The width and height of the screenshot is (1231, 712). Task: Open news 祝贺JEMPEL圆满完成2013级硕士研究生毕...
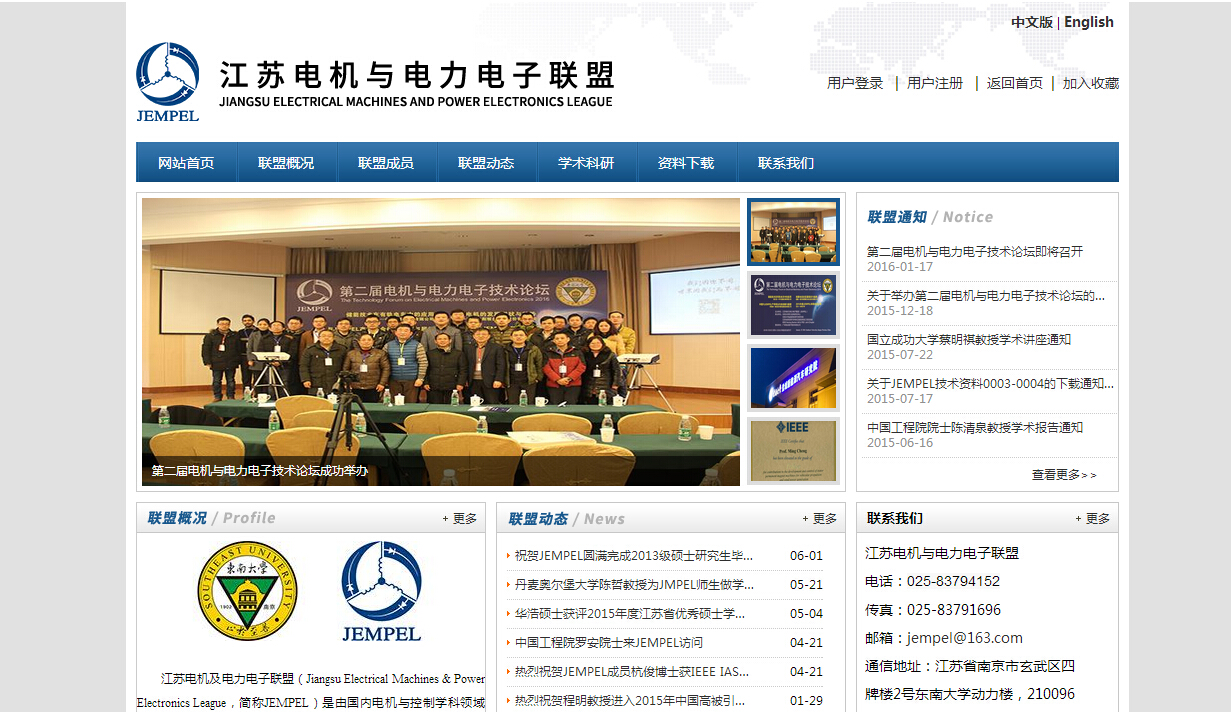click(x=634, y=556)
